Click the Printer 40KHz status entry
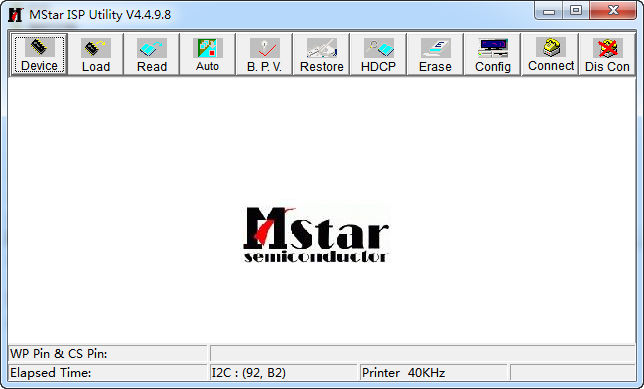Image resolution: width=644 pixels, height=389 pixels. 433,373
